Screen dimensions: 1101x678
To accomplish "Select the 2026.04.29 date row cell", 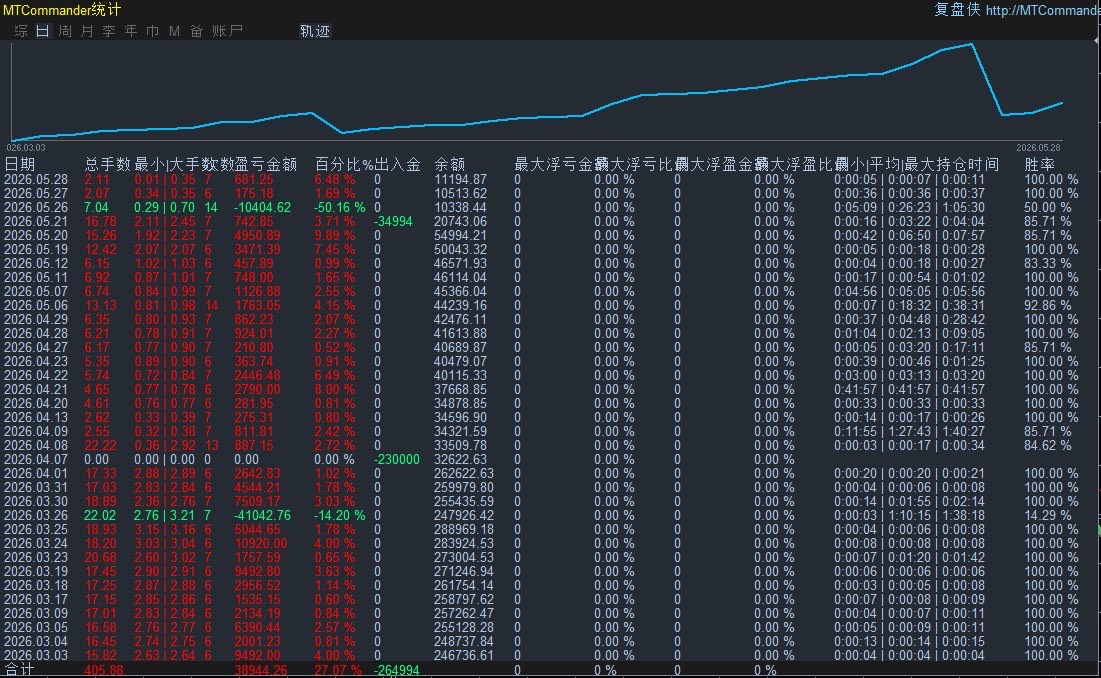I will (36, 319).
